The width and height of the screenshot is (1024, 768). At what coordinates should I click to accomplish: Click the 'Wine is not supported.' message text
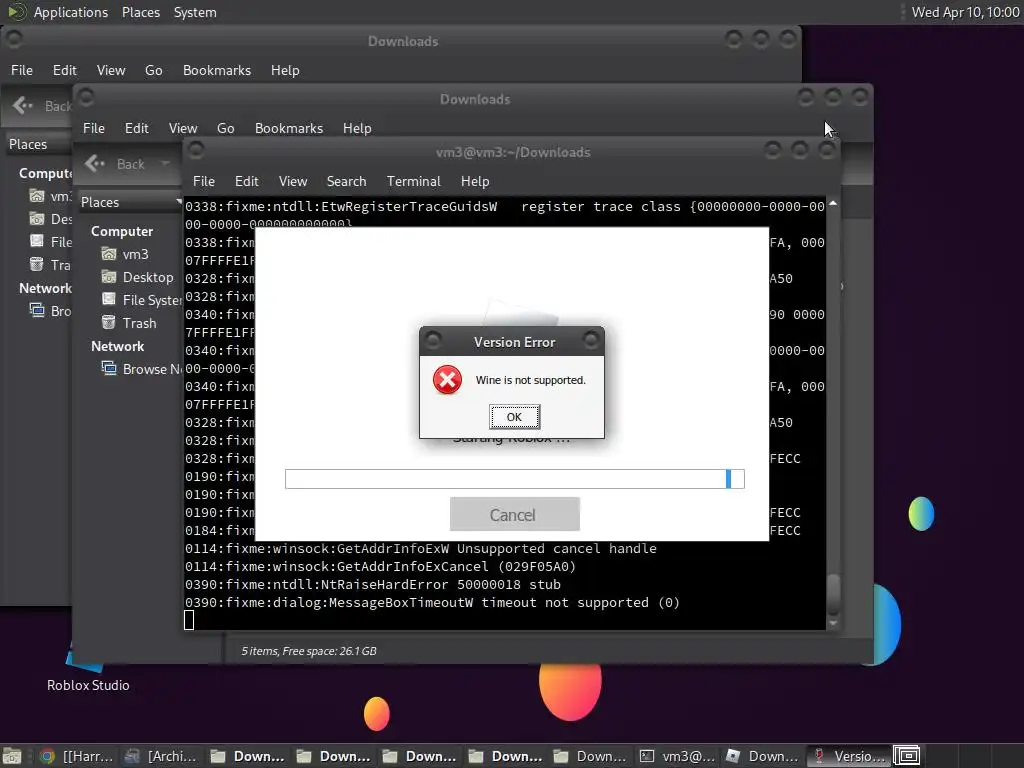coord(530,380)
